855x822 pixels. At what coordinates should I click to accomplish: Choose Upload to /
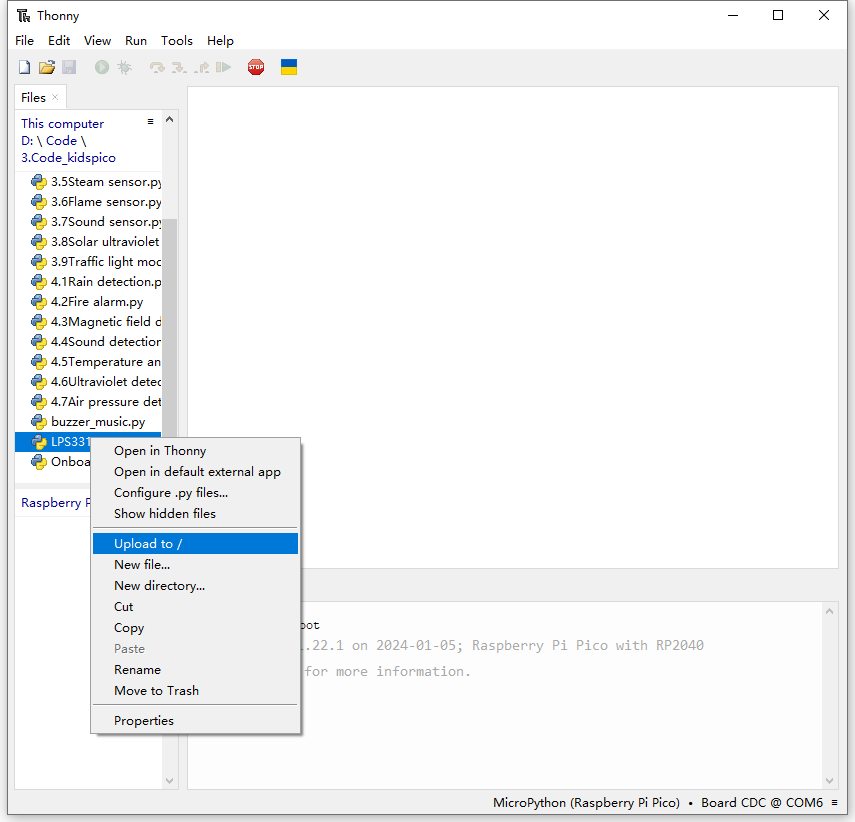(195, 544)
